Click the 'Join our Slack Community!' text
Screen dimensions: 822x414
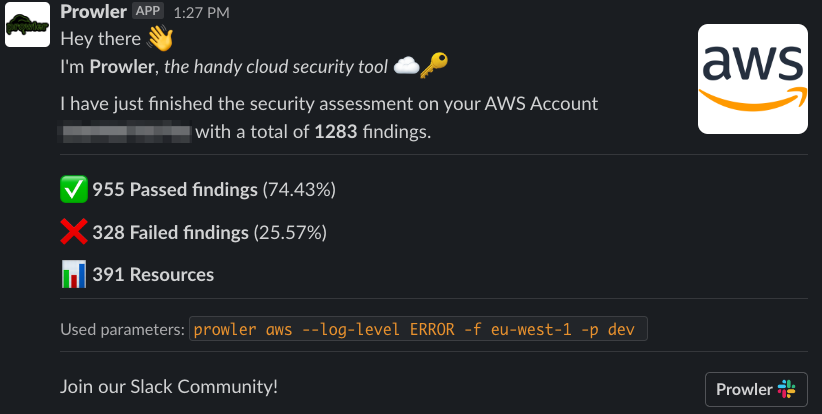click(x=169, y=386)
